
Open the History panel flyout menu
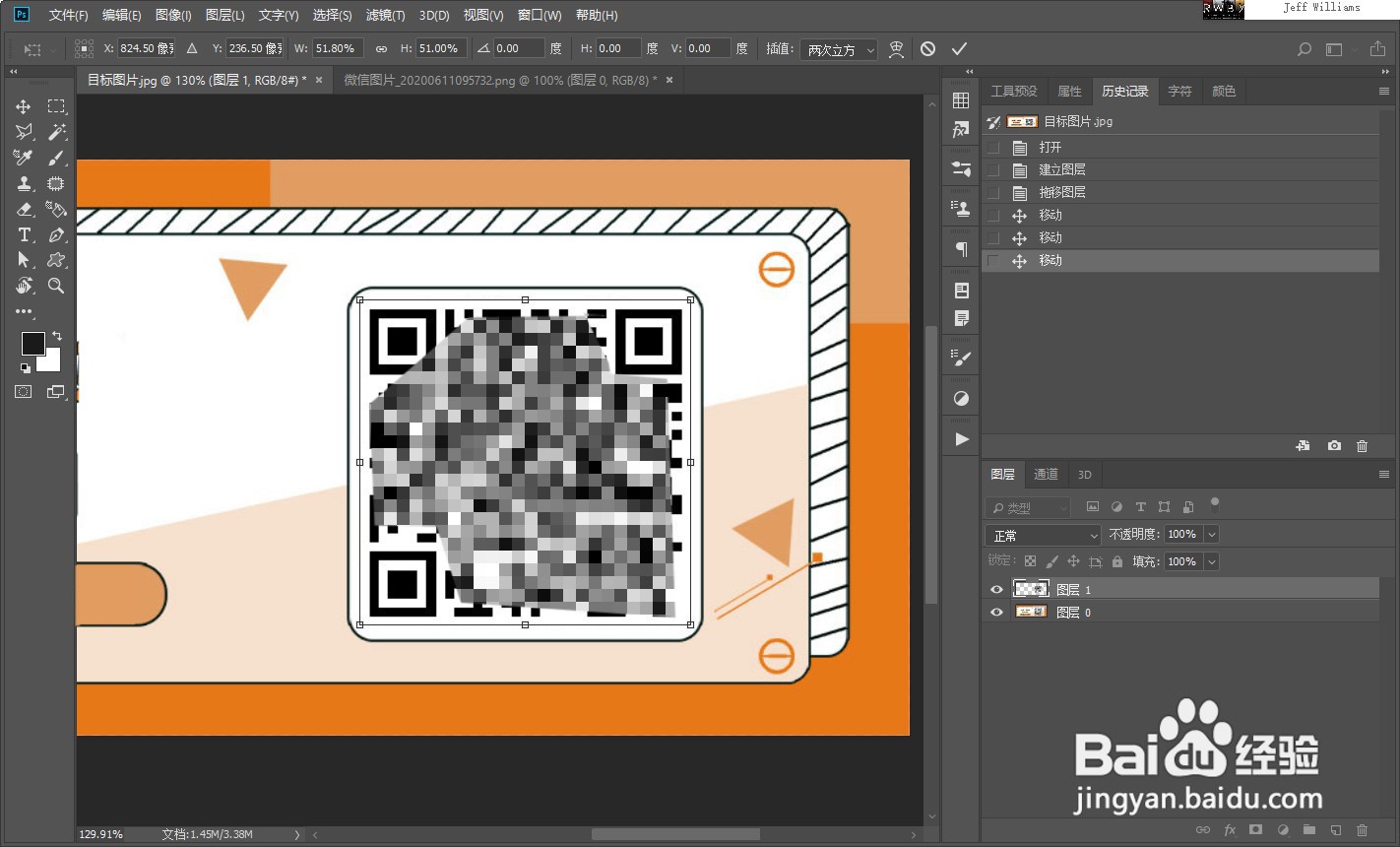[x=1383, y=91]
